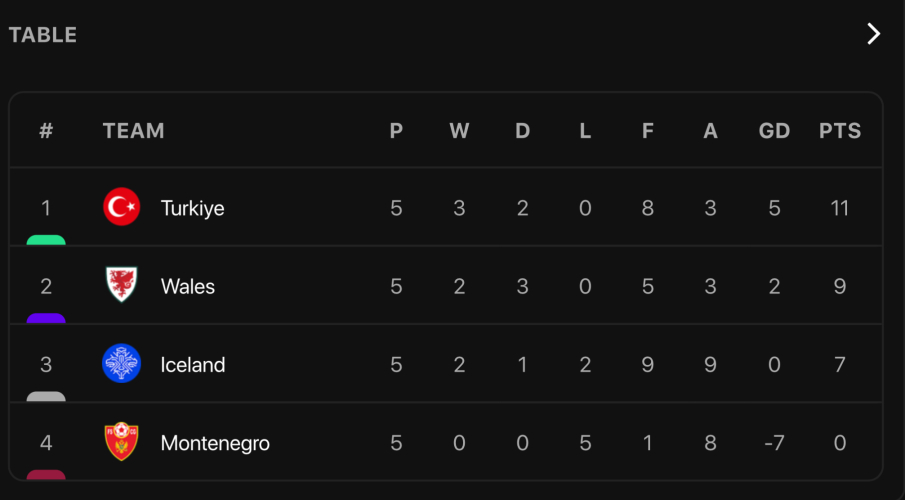Select the Iceland team name
This screenshot has width=905, height=500.
192,364
